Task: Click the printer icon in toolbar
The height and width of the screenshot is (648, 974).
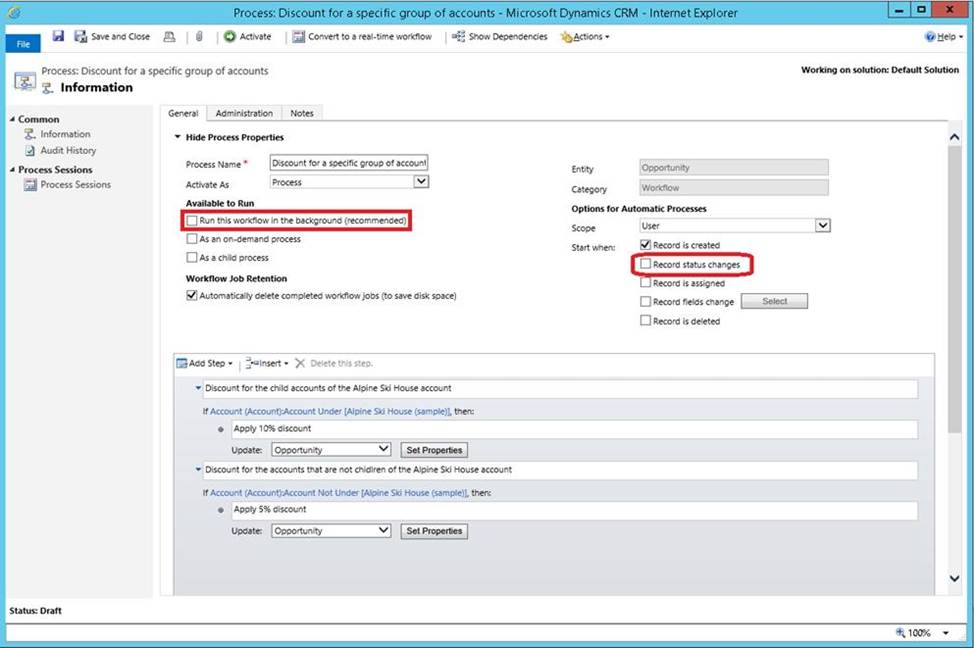Action: 169,37
